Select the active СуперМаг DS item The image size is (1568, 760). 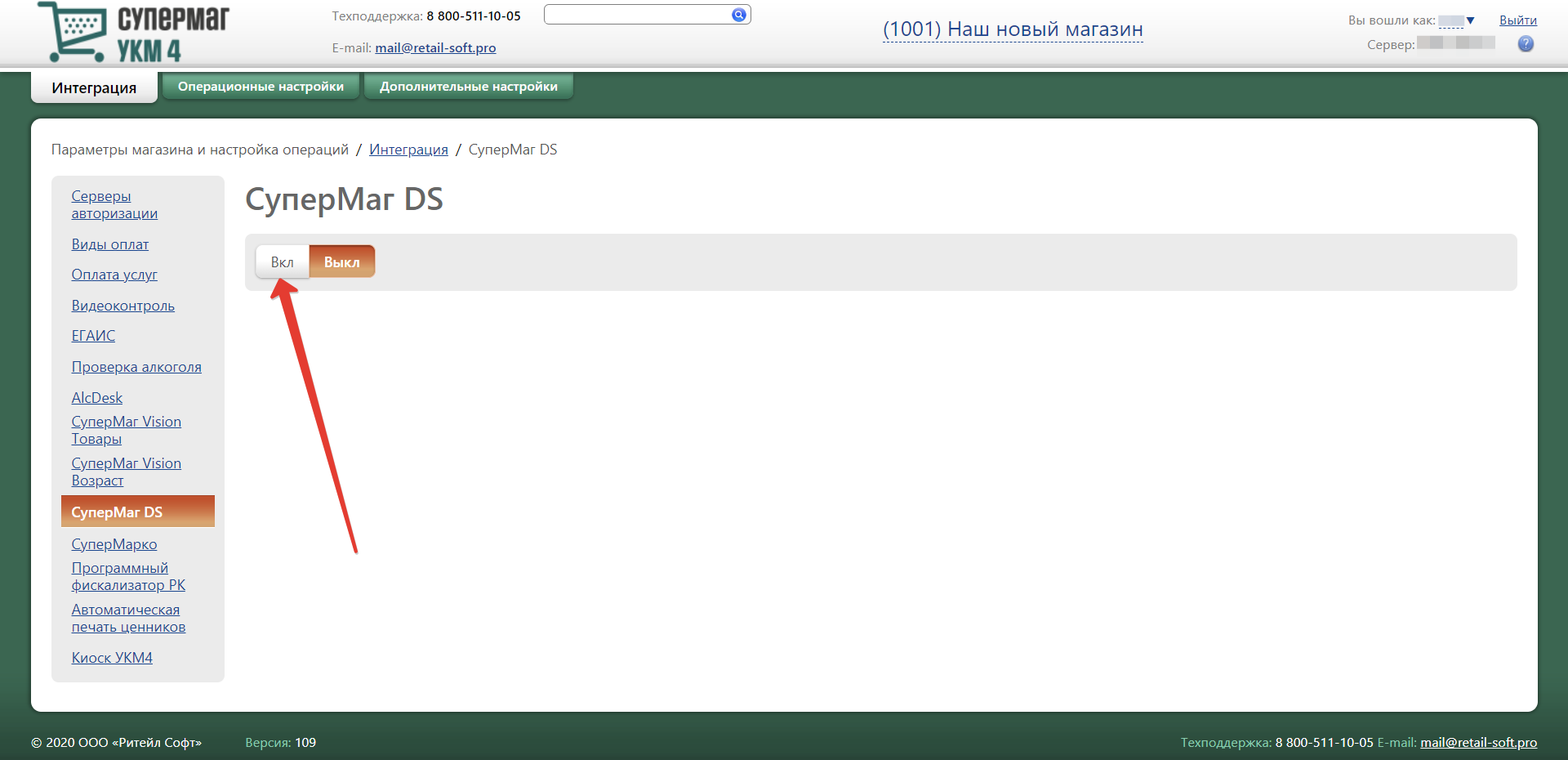pyautogui.click(x=138, y=512)
